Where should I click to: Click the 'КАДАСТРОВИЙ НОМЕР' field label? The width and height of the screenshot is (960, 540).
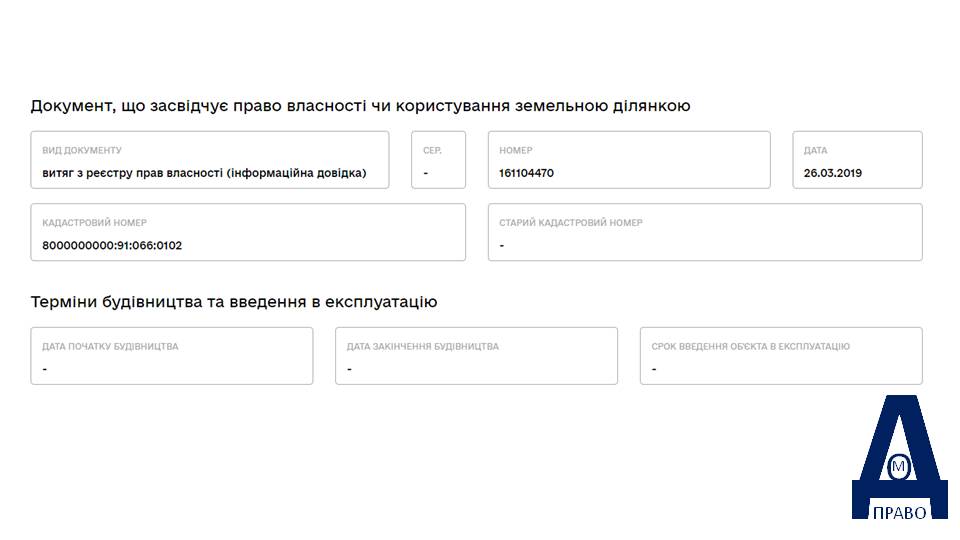tap(94, 222)
